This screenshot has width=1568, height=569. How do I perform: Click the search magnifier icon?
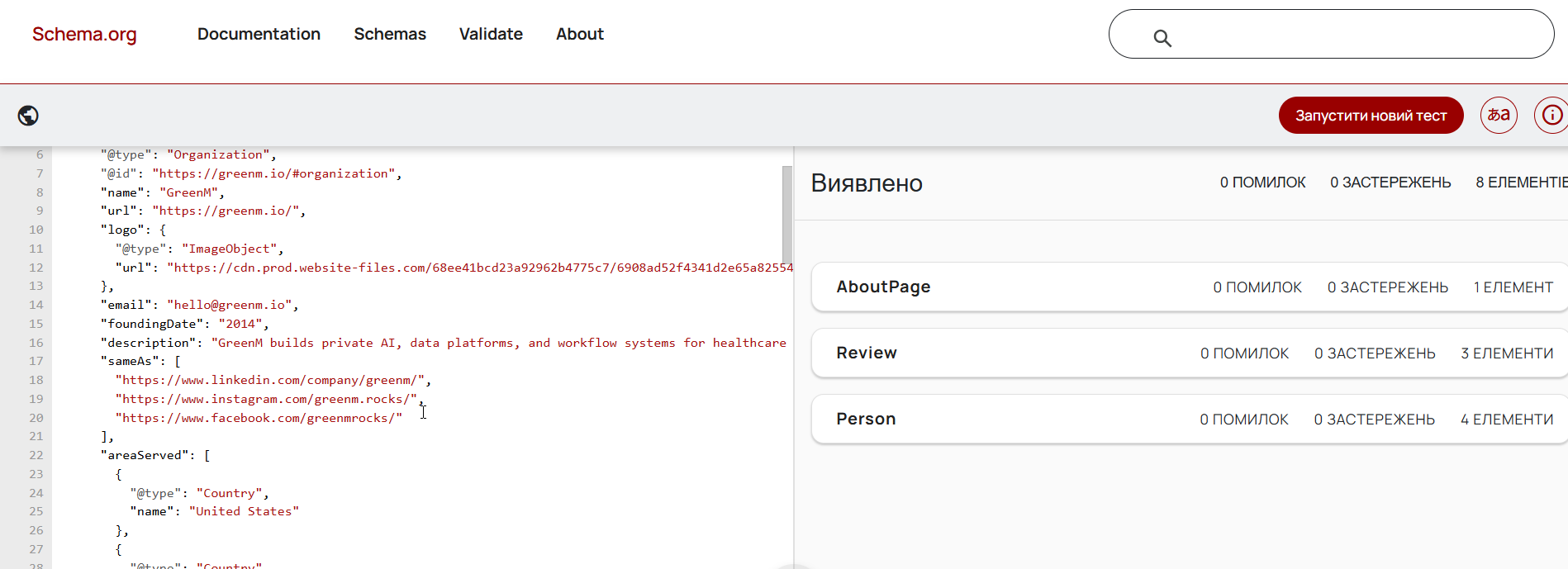[x=1162, y=38]
